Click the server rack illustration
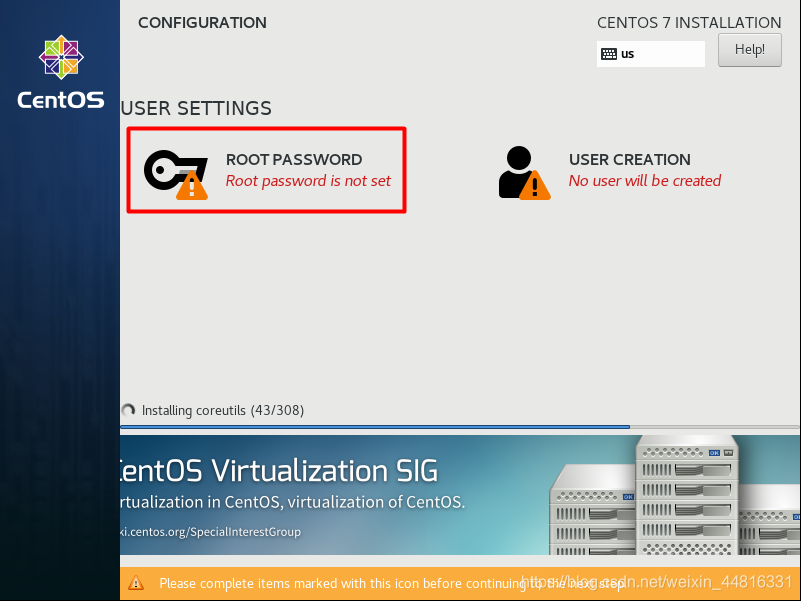 click(674, 495)
